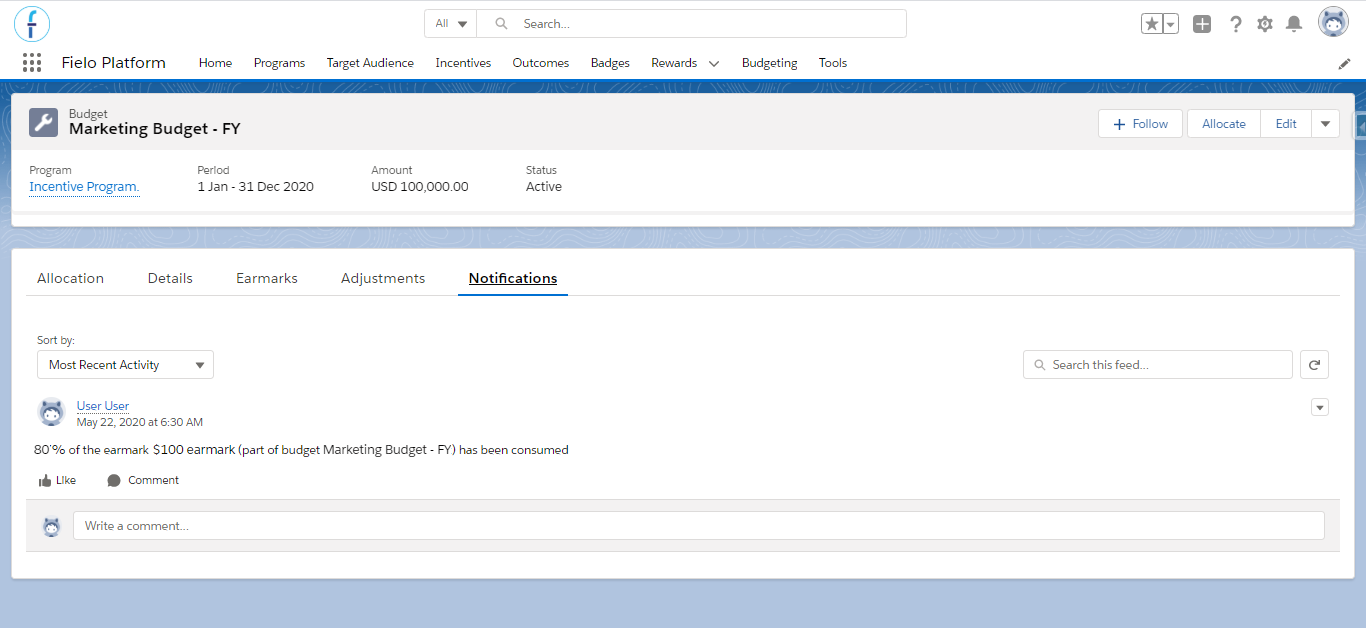1366x628 pixels.
Task: Open the Most Recent Activity sort dropdown
Action: [125, 365]
